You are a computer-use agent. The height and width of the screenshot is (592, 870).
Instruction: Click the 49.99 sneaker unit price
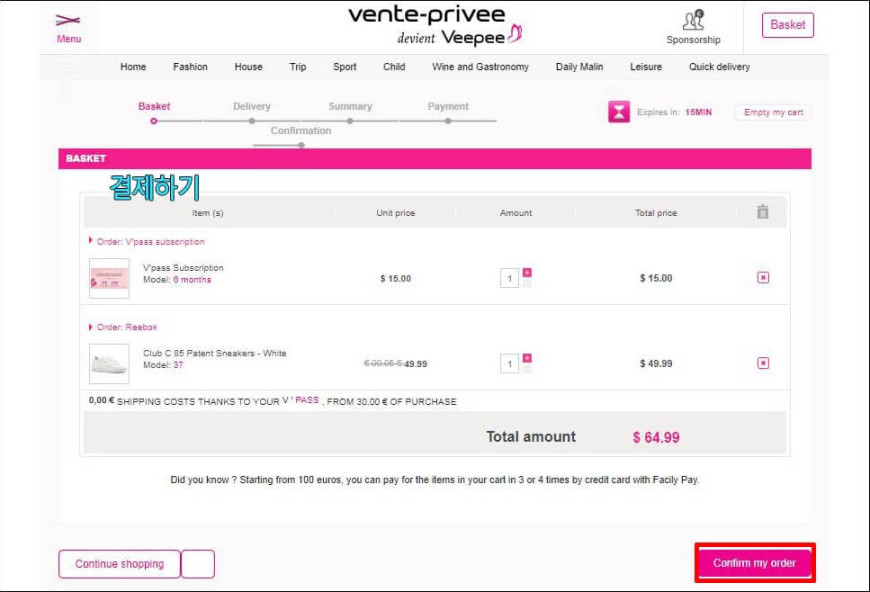pyautogui.click(x=416, y=364)
